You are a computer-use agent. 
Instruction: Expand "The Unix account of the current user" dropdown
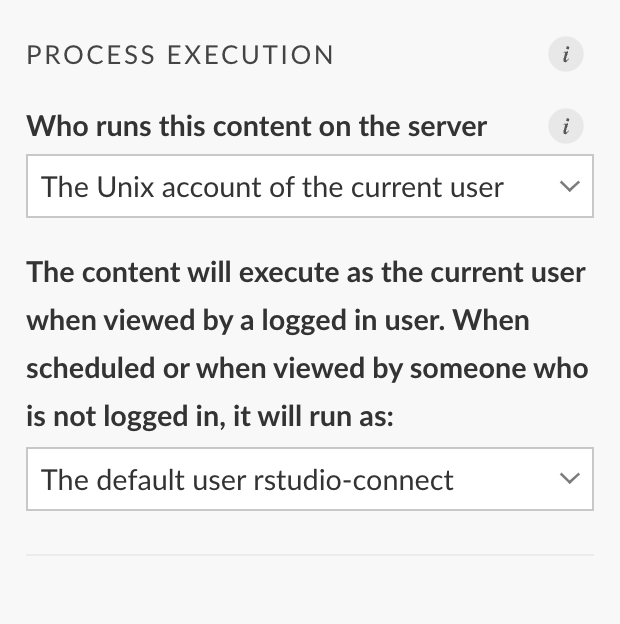click(310, 186)
